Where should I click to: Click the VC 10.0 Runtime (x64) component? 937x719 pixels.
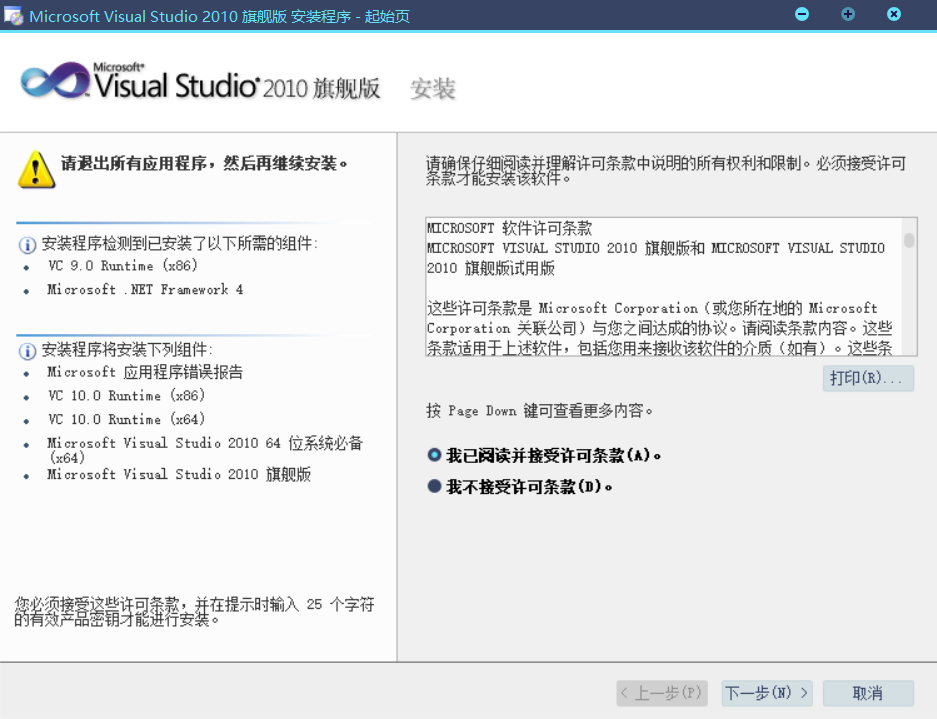pyautogui.click(x=126, y=420)
